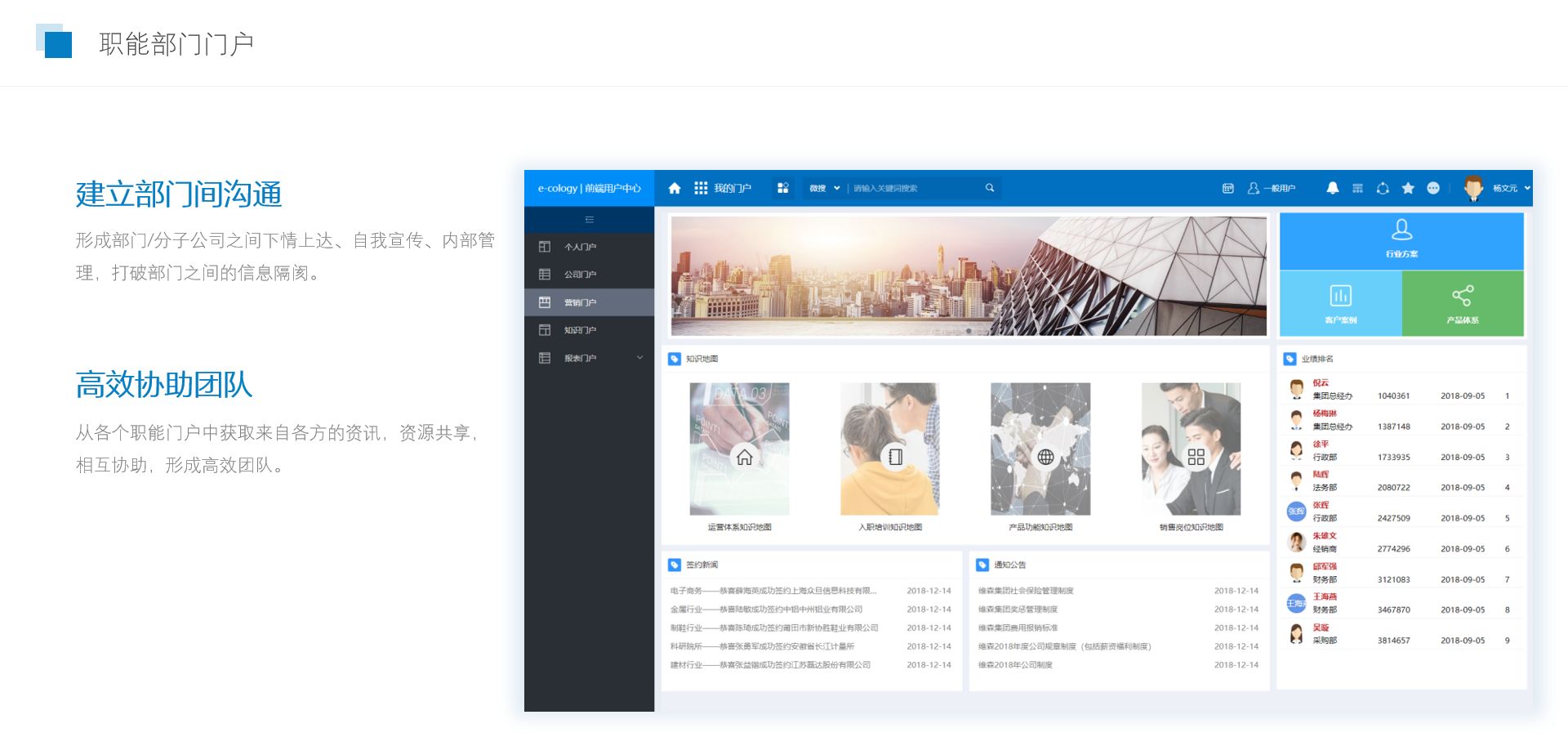Open the 行业方案 tile
The width and height of the screenshot is (1568, 755).
(1401, 240)
